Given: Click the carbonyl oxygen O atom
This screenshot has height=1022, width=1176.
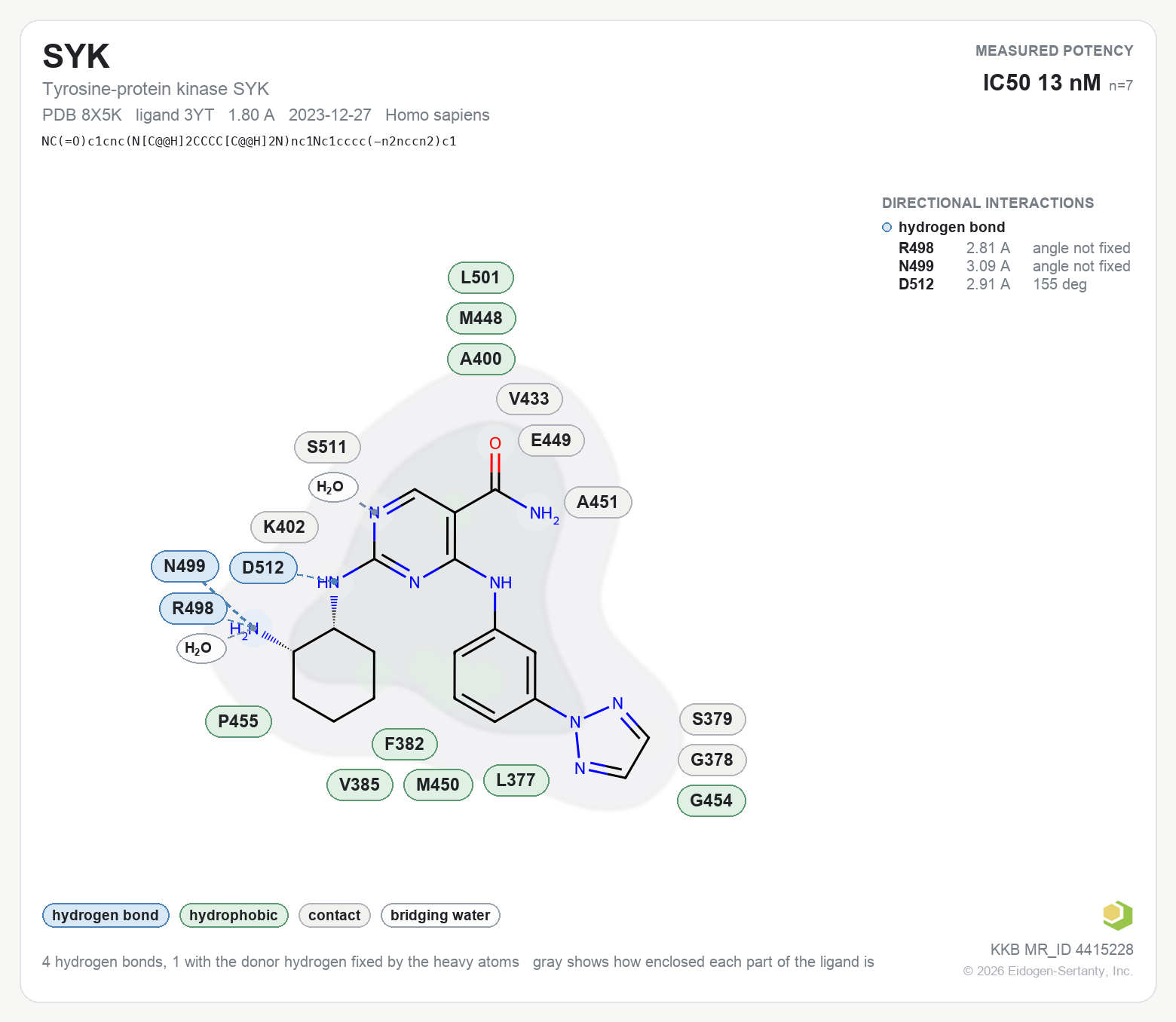Looking at the screenshot, I should pyautogui.click(x=495, y=443).
